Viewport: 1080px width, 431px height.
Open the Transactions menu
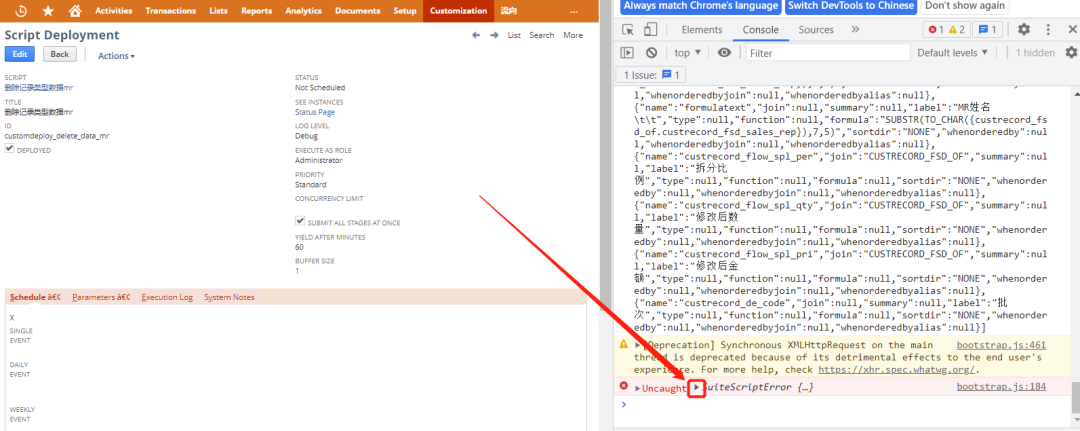pos(171,11)
